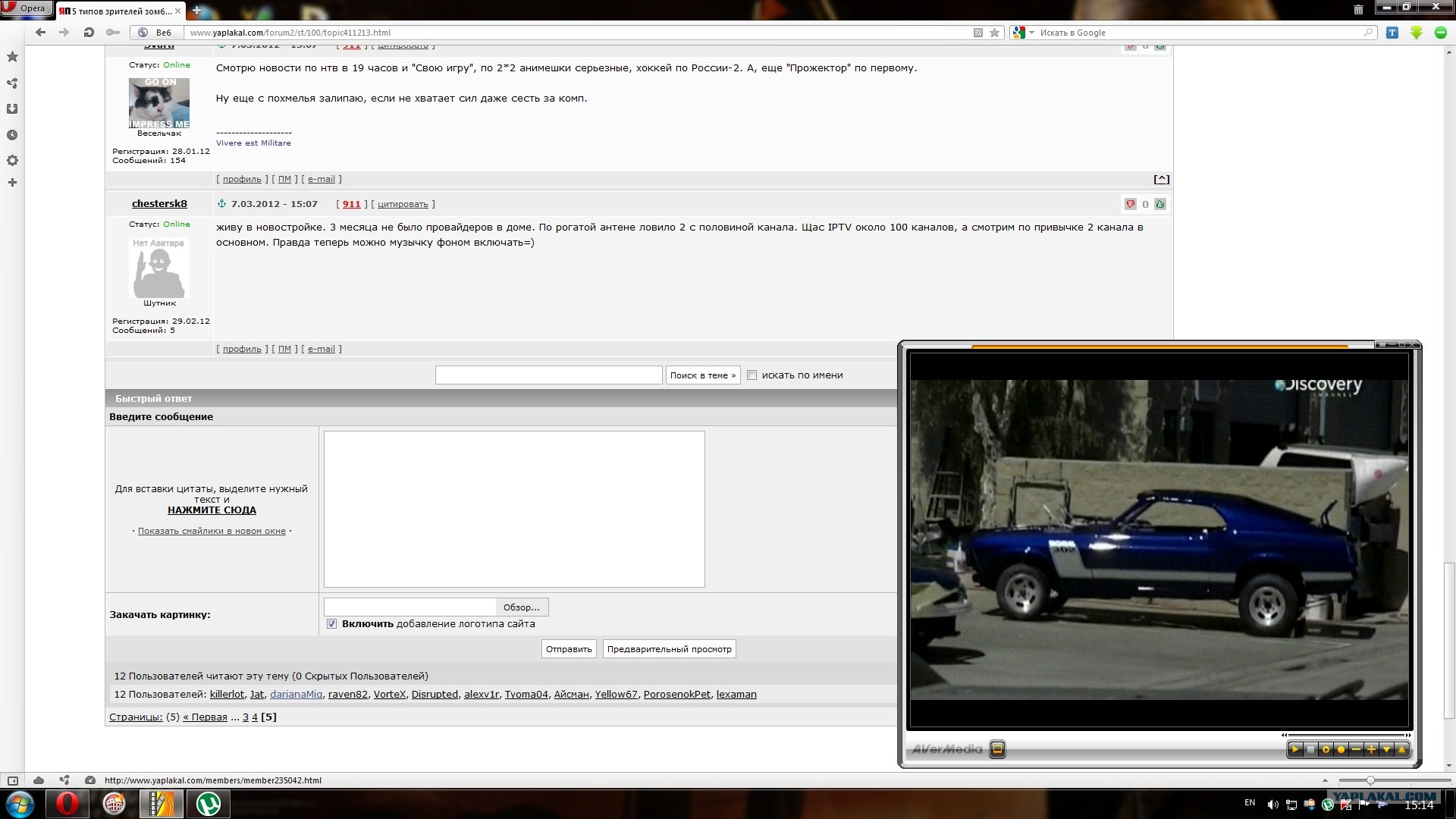Quote chestersk8's post with 'цитировать'
Image resolution: width=1456 pixels, height=819 pixels.
pyautogui.click(x=403, y=204)
